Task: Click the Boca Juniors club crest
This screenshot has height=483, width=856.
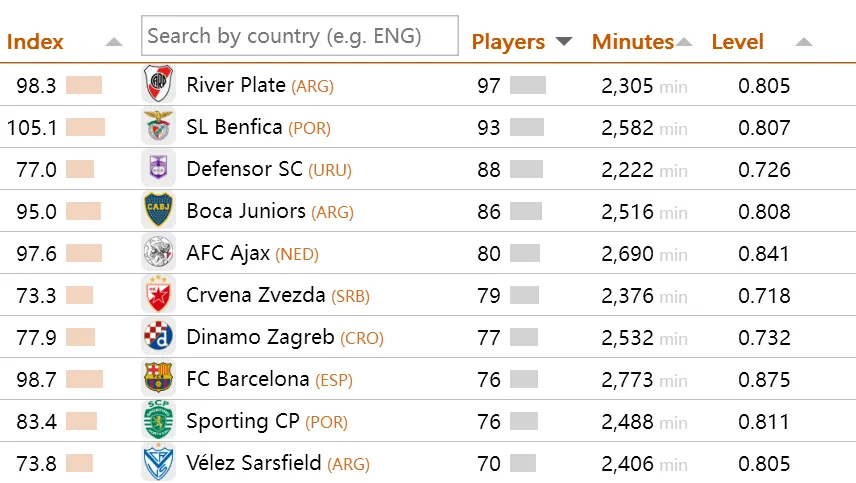Action: (158, 211)
